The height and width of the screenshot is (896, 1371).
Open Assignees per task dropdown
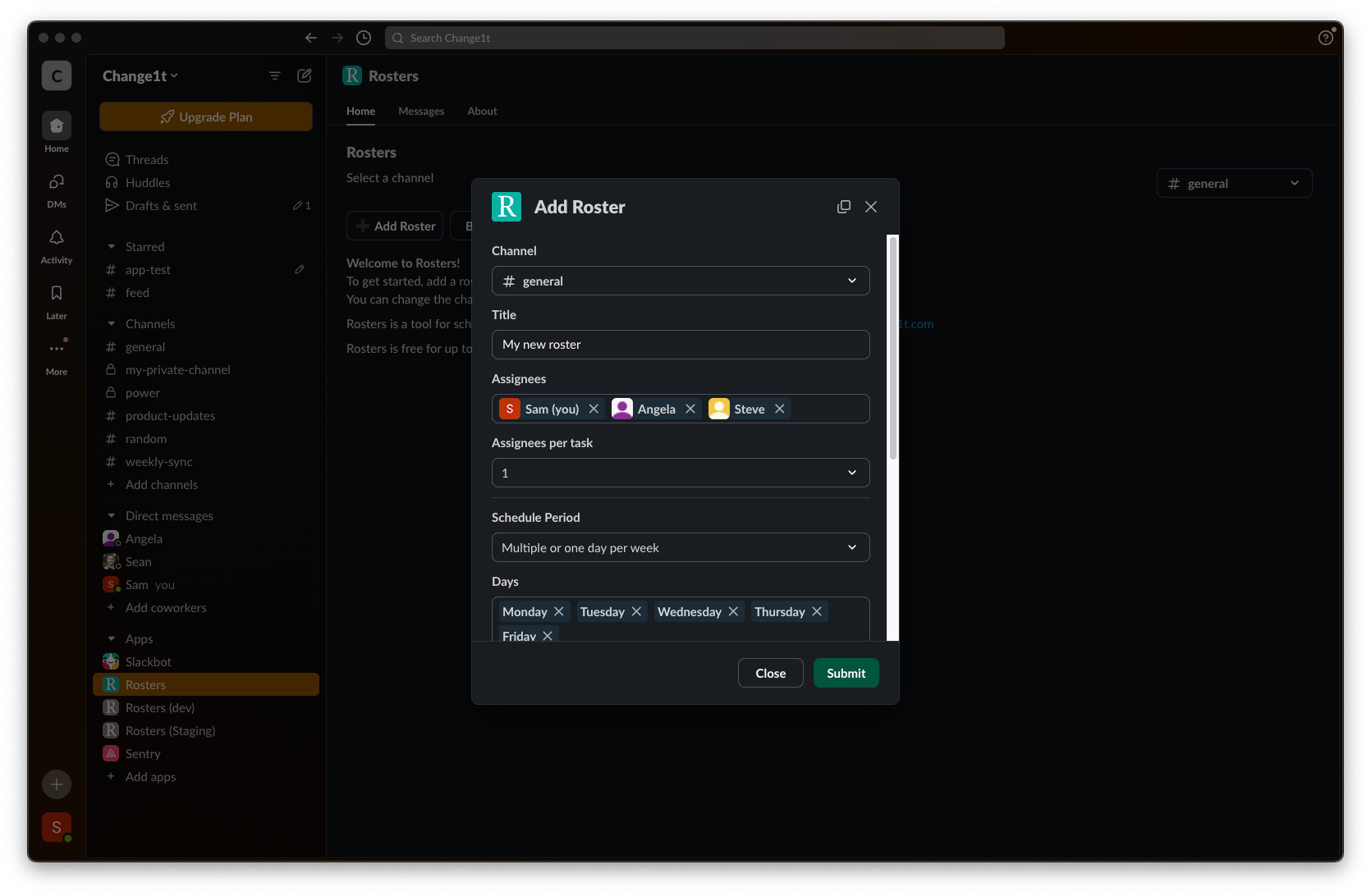tap(681, 473)
